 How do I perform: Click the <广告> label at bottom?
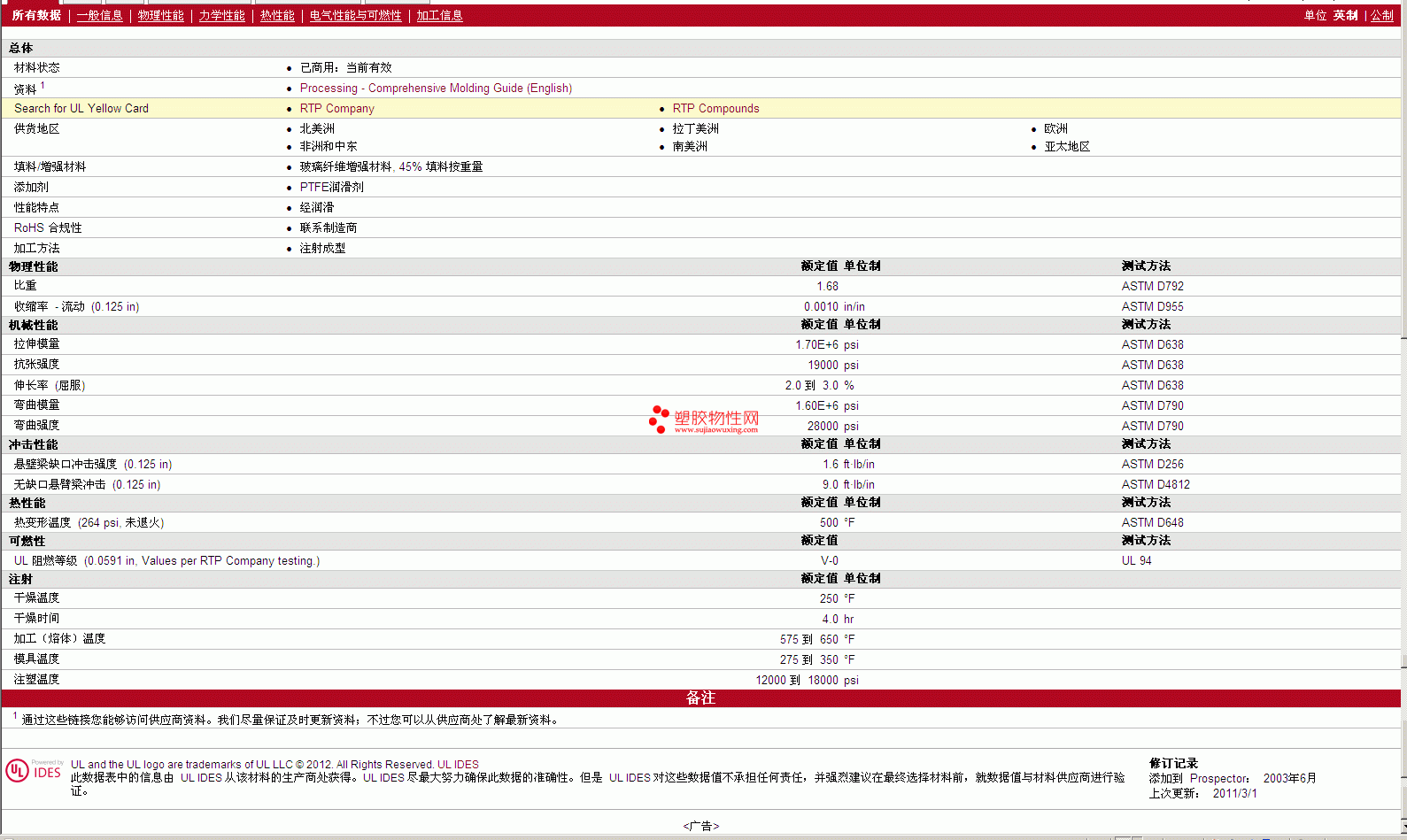[x=701, y=826]
